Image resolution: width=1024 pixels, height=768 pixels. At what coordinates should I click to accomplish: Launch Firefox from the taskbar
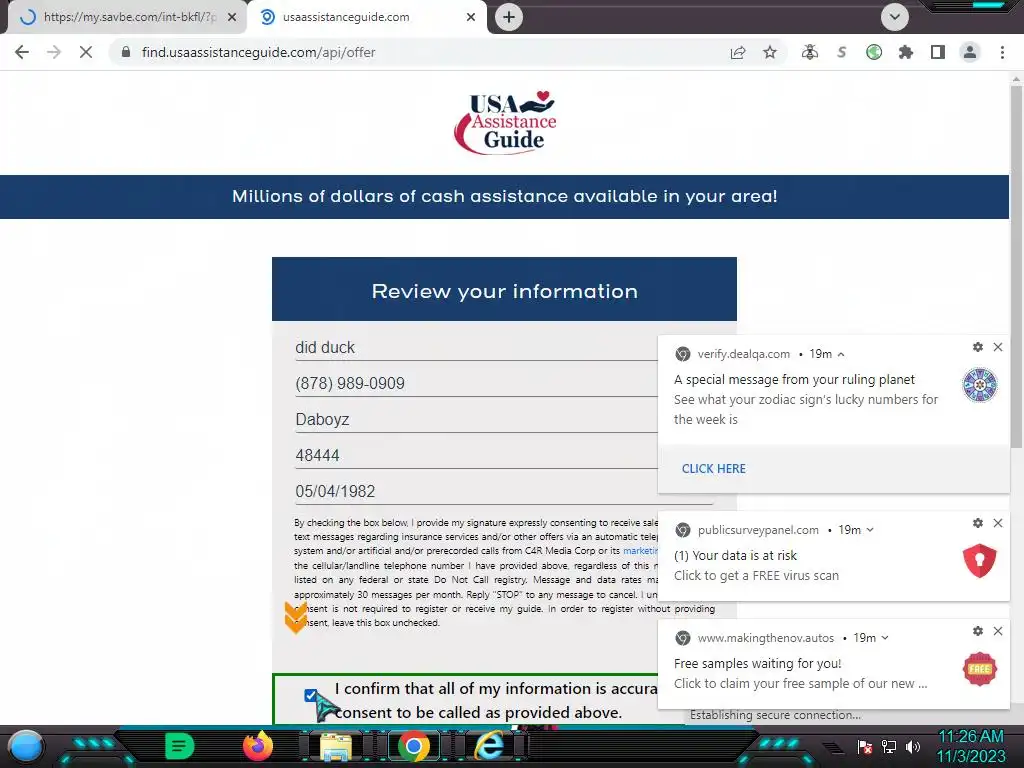258,746
